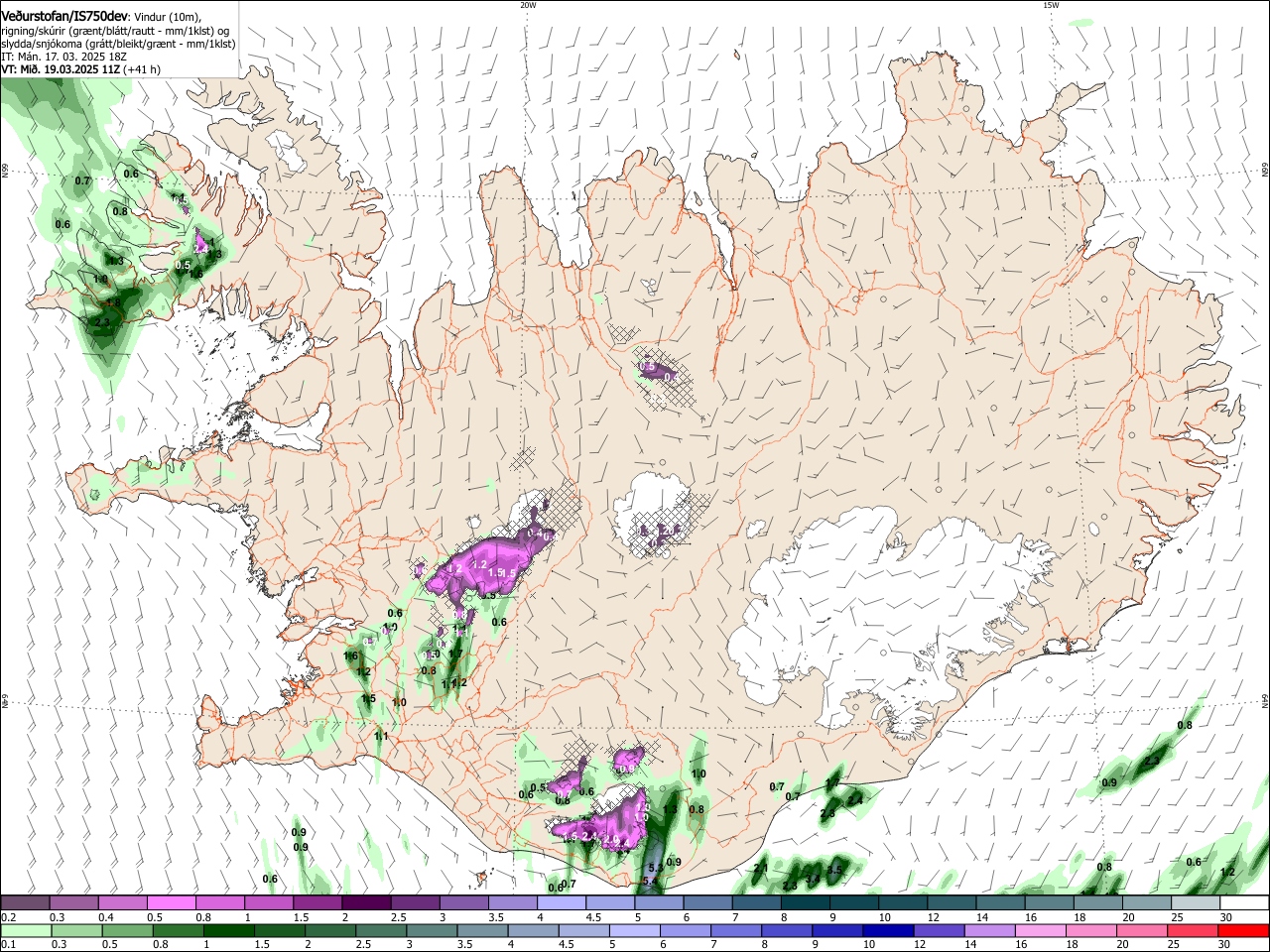The image size is (1270, 952).
Task: Click the Veðurstofan/IS750dev title text
Action: point(64,17)
